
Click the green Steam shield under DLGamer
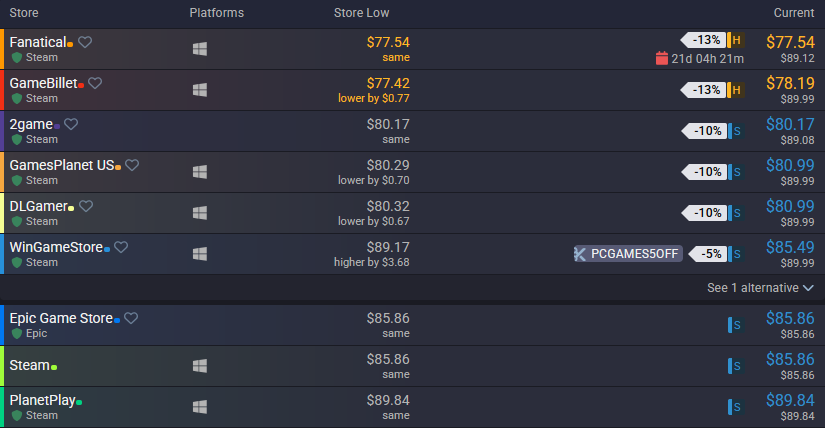[x=17, y=222]
